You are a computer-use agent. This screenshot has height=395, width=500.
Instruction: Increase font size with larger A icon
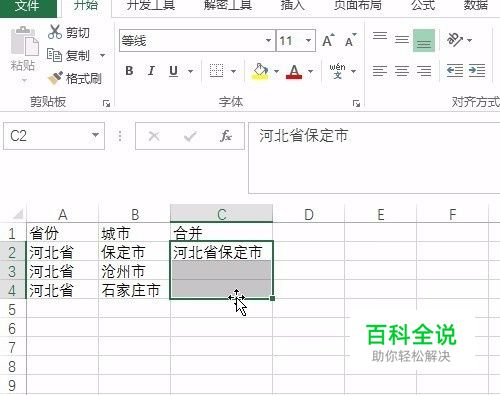point(328,41)
